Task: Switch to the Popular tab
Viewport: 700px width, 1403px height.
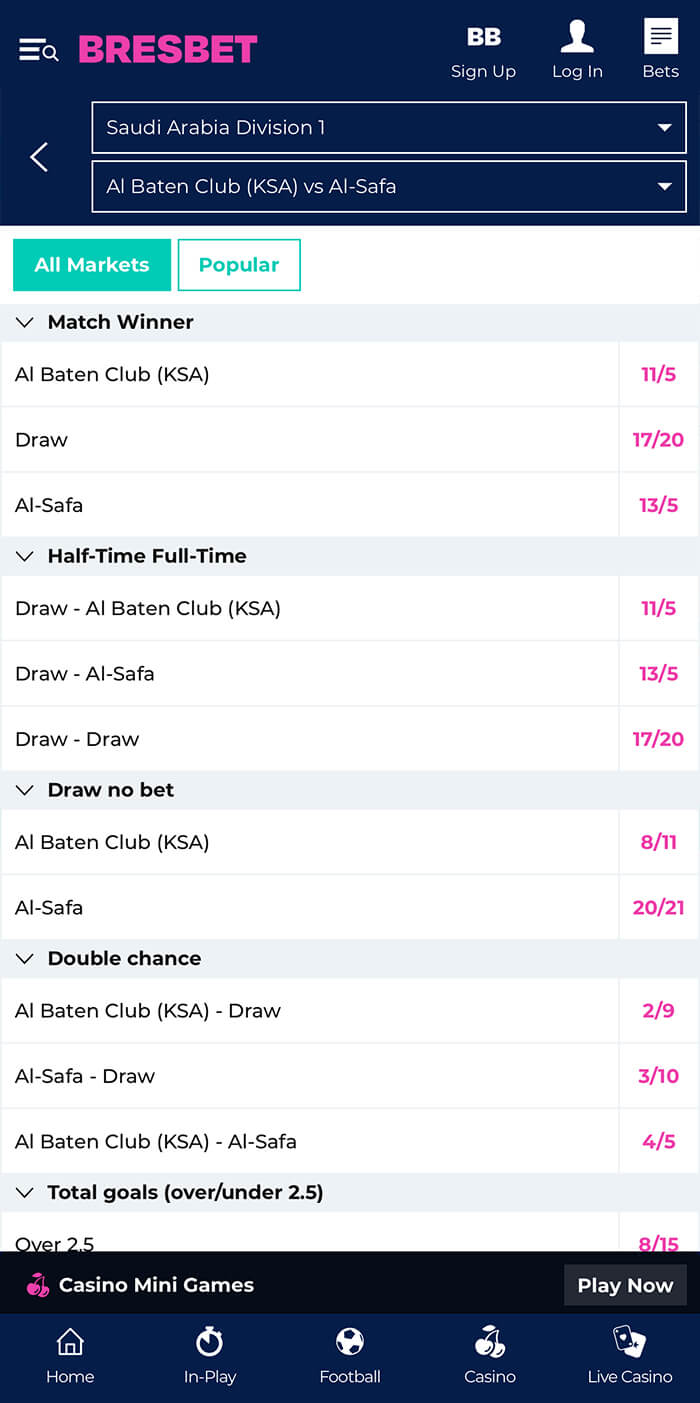Action: point(239,265)
